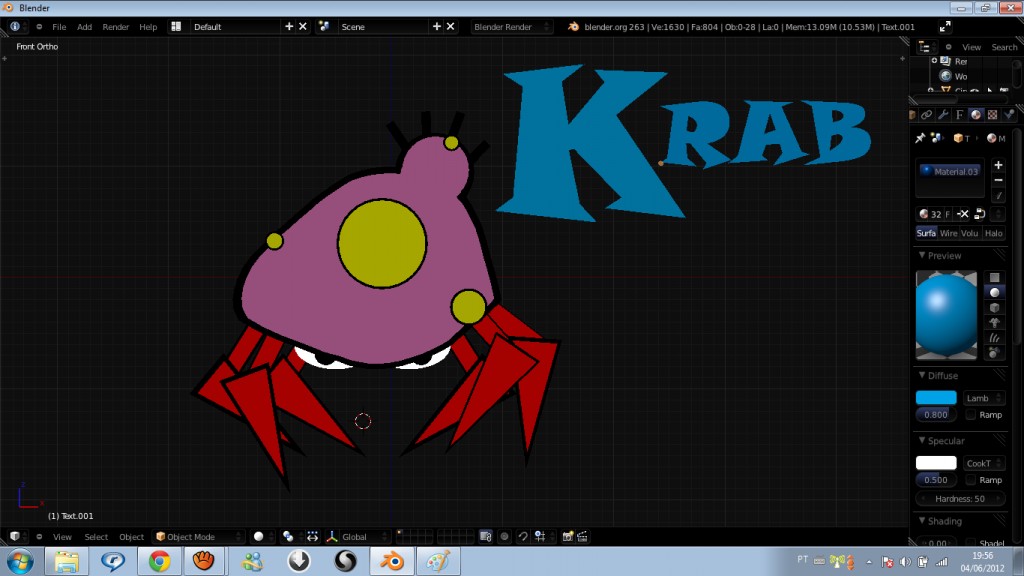The width and height of the screenshot is (1024, 576).
Task: Unlink Material.03 with the X button
Action: 963,214
